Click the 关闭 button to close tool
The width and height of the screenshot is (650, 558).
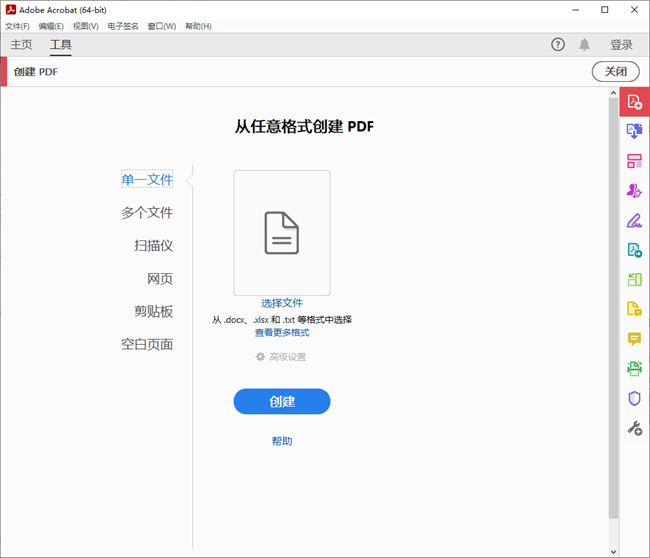[x=616, y=72]
